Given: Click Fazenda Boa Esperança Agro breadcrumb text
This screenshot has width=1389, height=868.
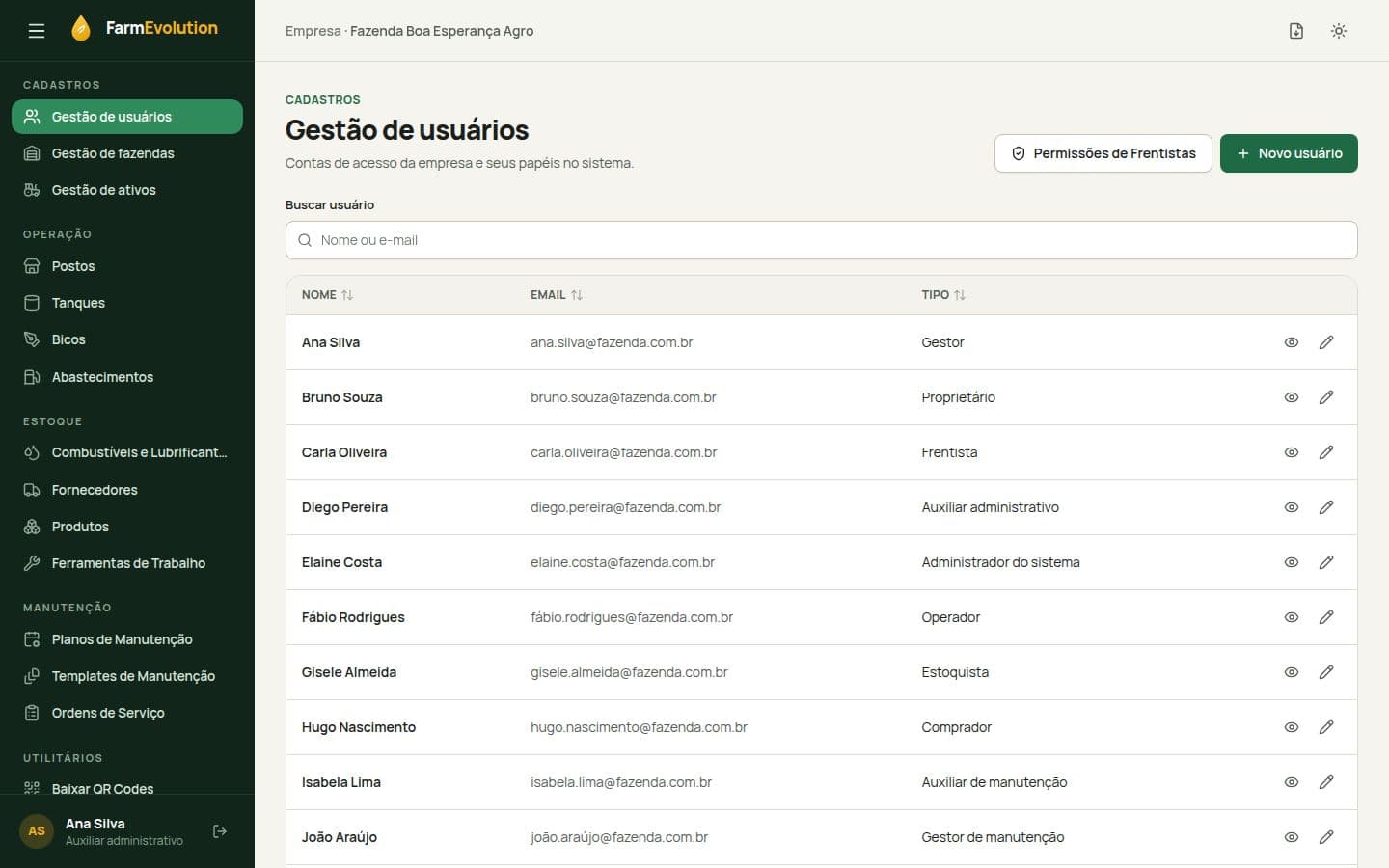Looking at the screenshot, I should [442, 31].
